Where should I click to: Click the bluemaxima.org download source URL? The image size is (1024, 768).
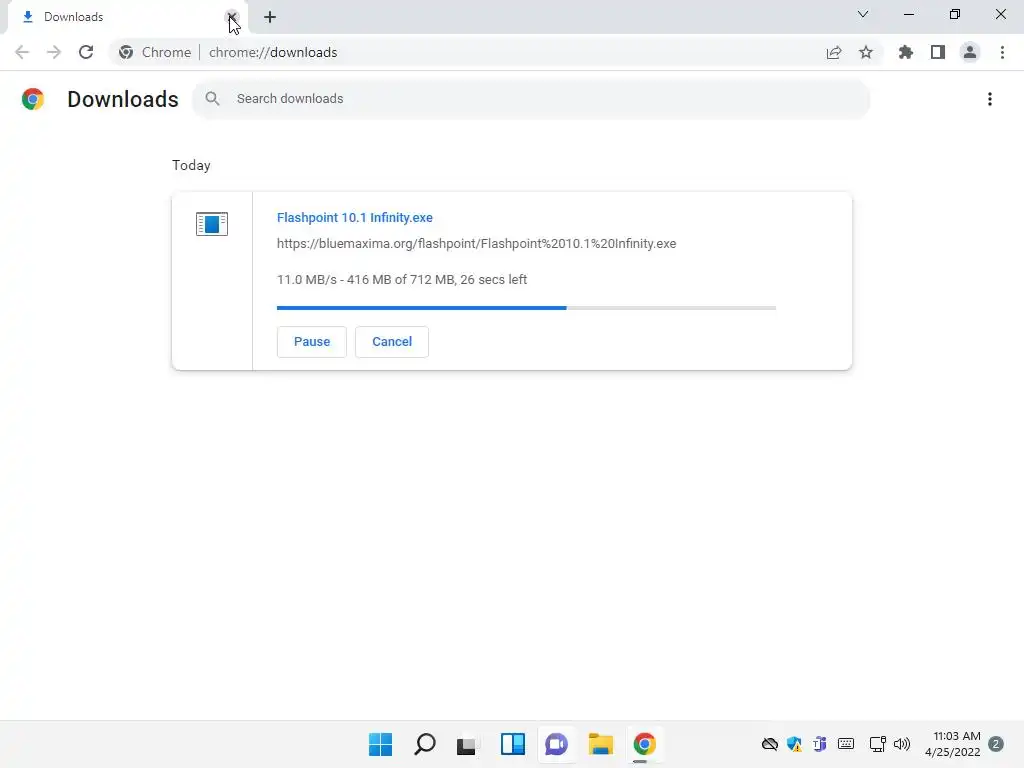(476, 244)
